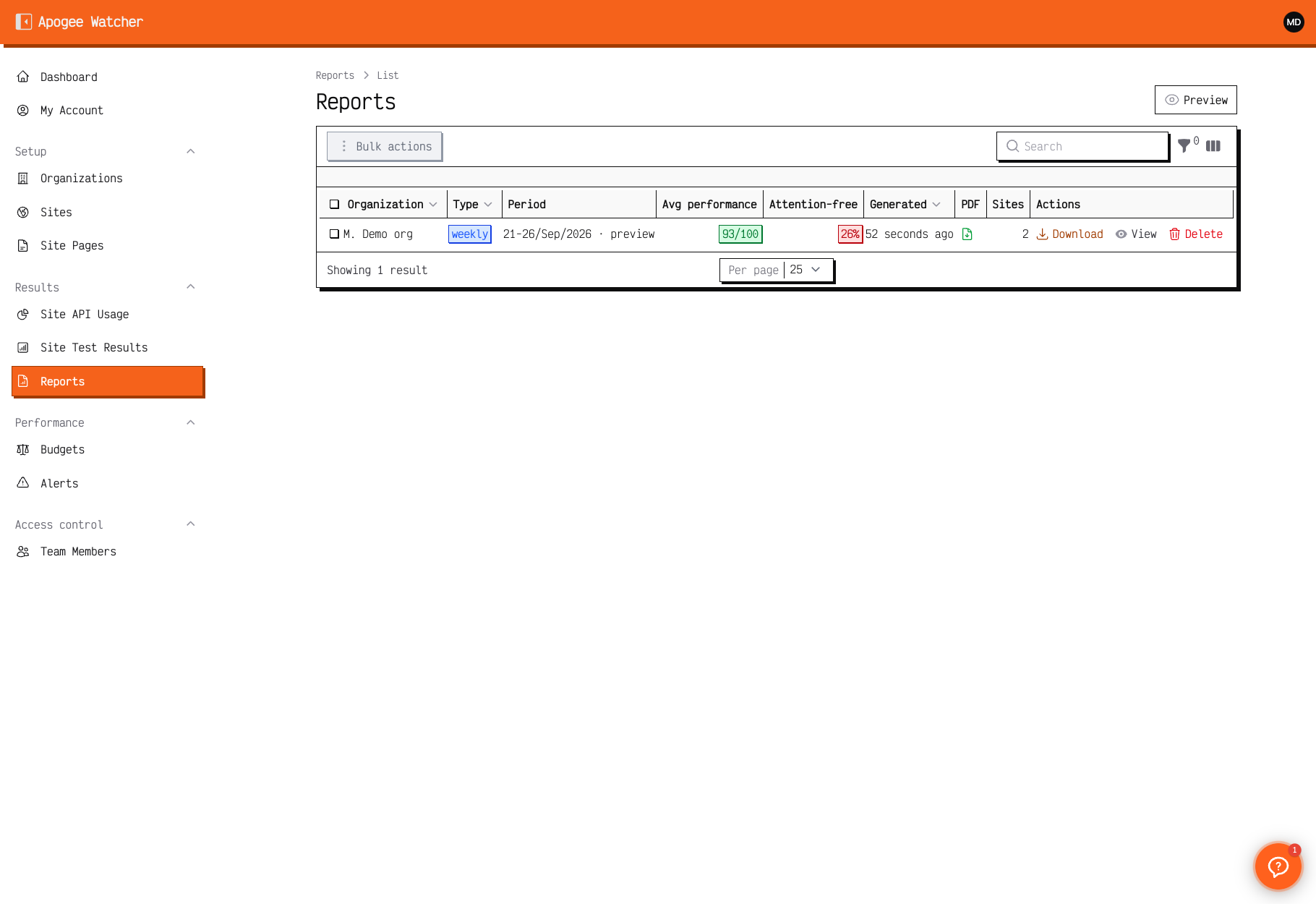Viewport: 1316px width, 904px height.
Task: Select all rows via header checkbox
Action: [334, 205]
